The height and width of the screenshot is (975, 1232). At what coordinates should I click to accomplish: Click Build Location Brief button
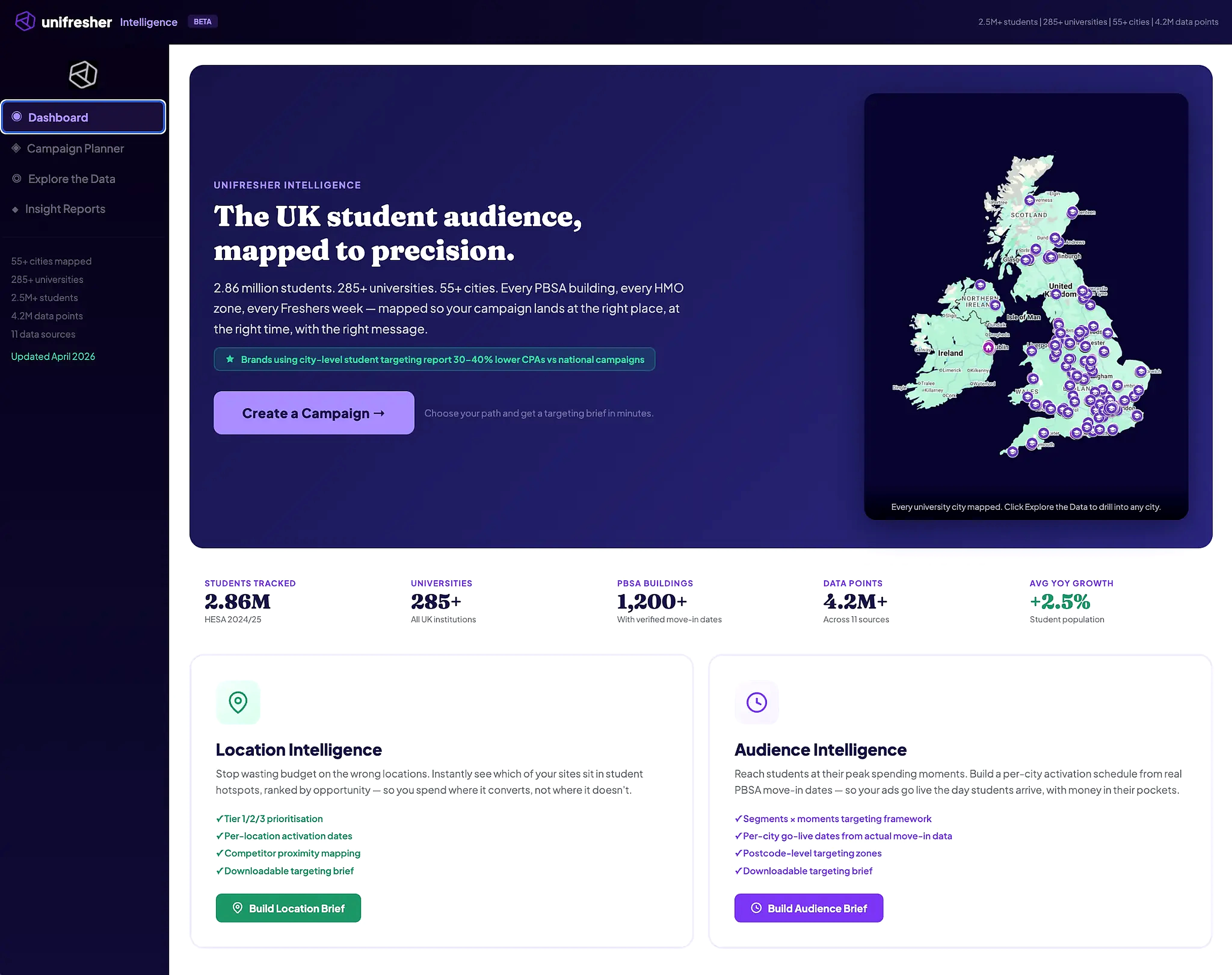288,908
